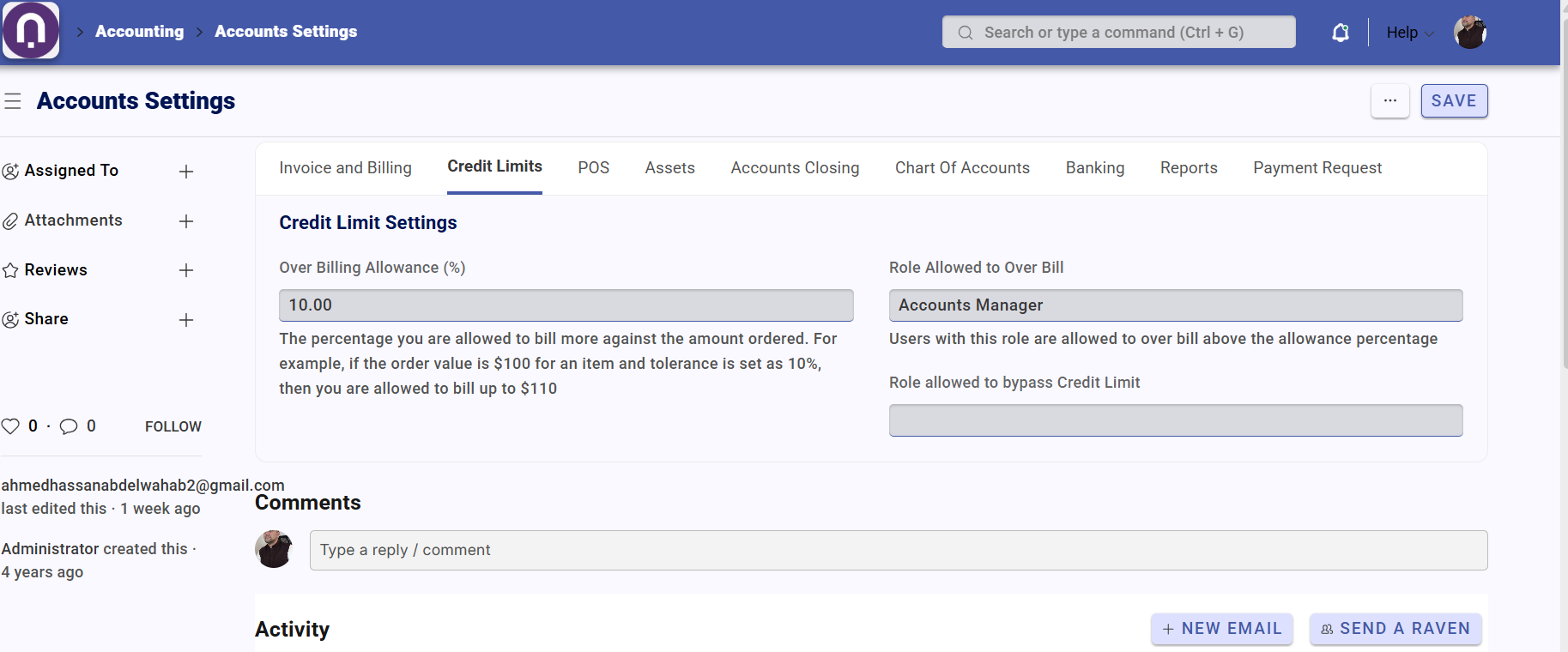Viewport: 1568px width, 652px height.
Task: Focus the Over Billing Allowance field
Action: coord(566,305)
